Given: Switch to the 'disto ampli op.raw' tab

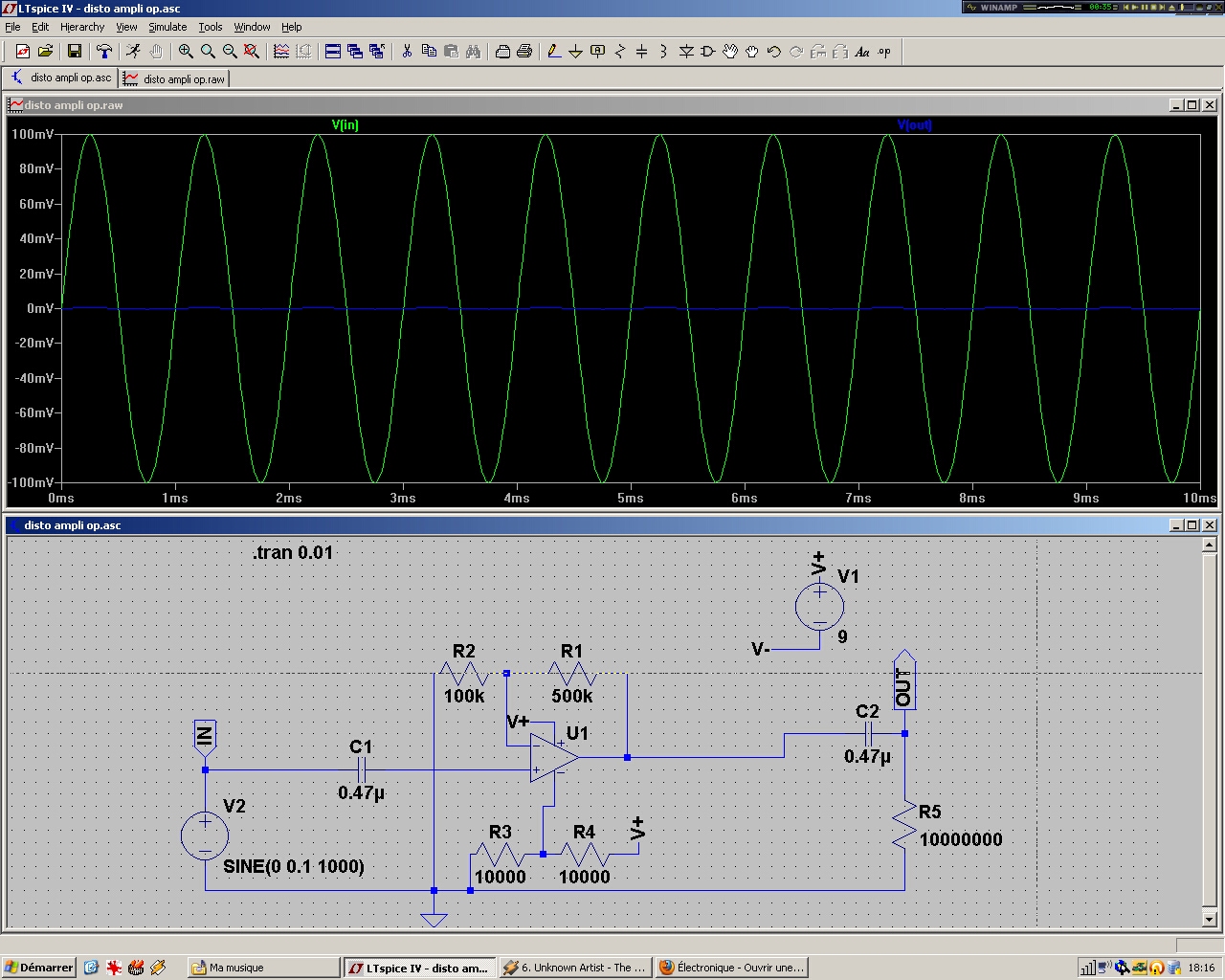Looking at the screenshot, I should click(x=174, y=79).
